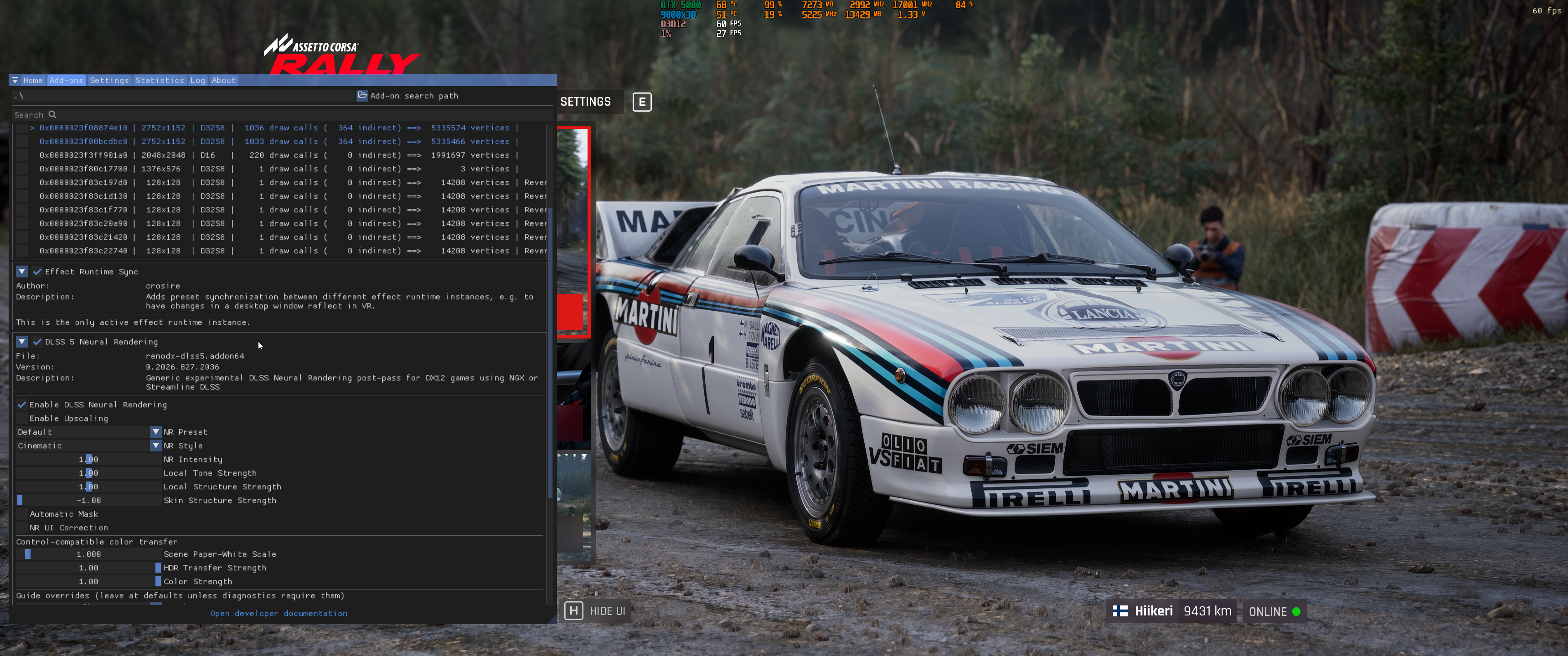The width and height of the screenshot is (1568, 656).
Task: Select the Add-ons tab
Action: (x=67, y=80)
